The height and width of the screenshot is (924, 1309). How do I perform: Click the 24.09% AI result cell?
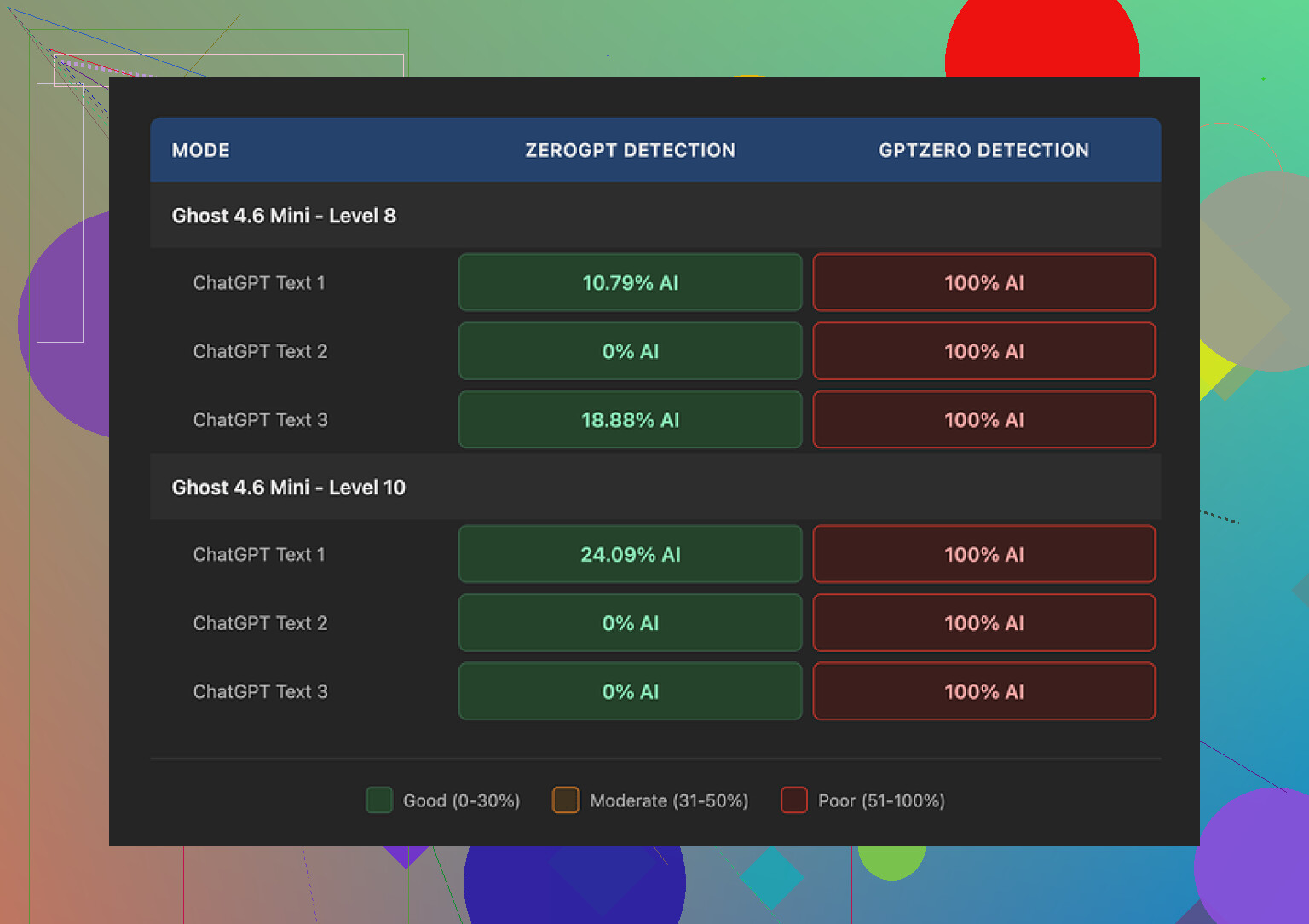(x=630, y=555)
